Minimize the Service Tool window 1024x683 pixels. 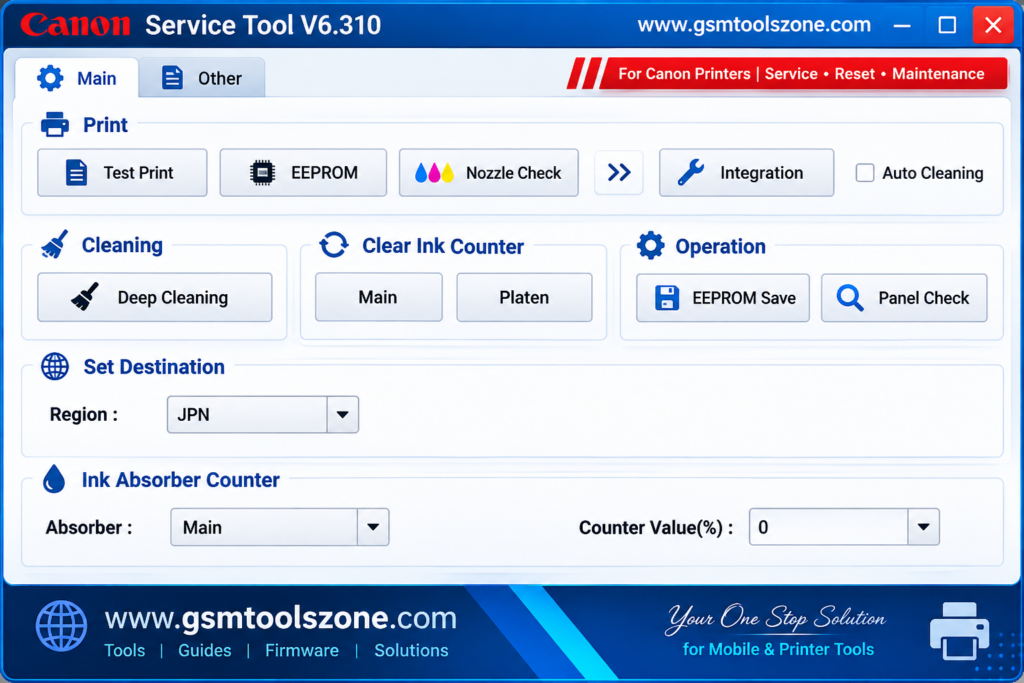[902, 25]
